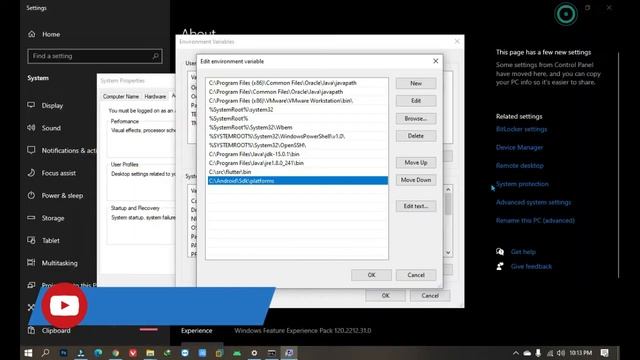Focus the Find a setting search box

pyautogui.click(x=95, y=56)
